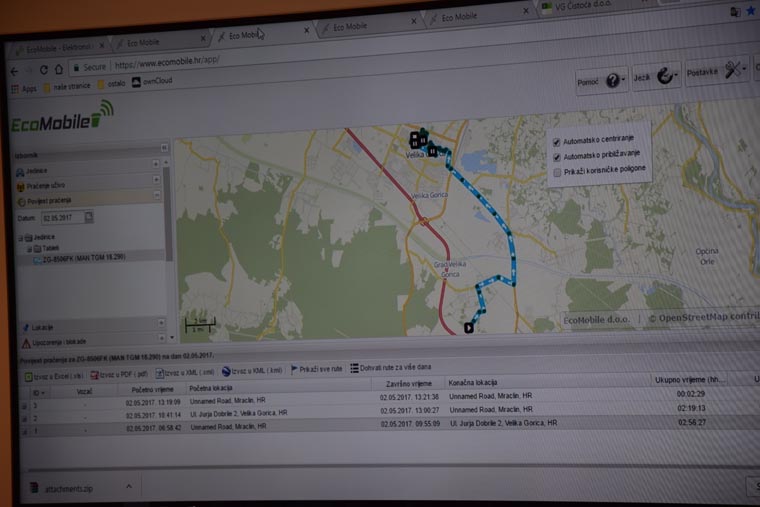Click Dohvati rute za više dana
Screen dimensions: 760x507
point(391,367)
